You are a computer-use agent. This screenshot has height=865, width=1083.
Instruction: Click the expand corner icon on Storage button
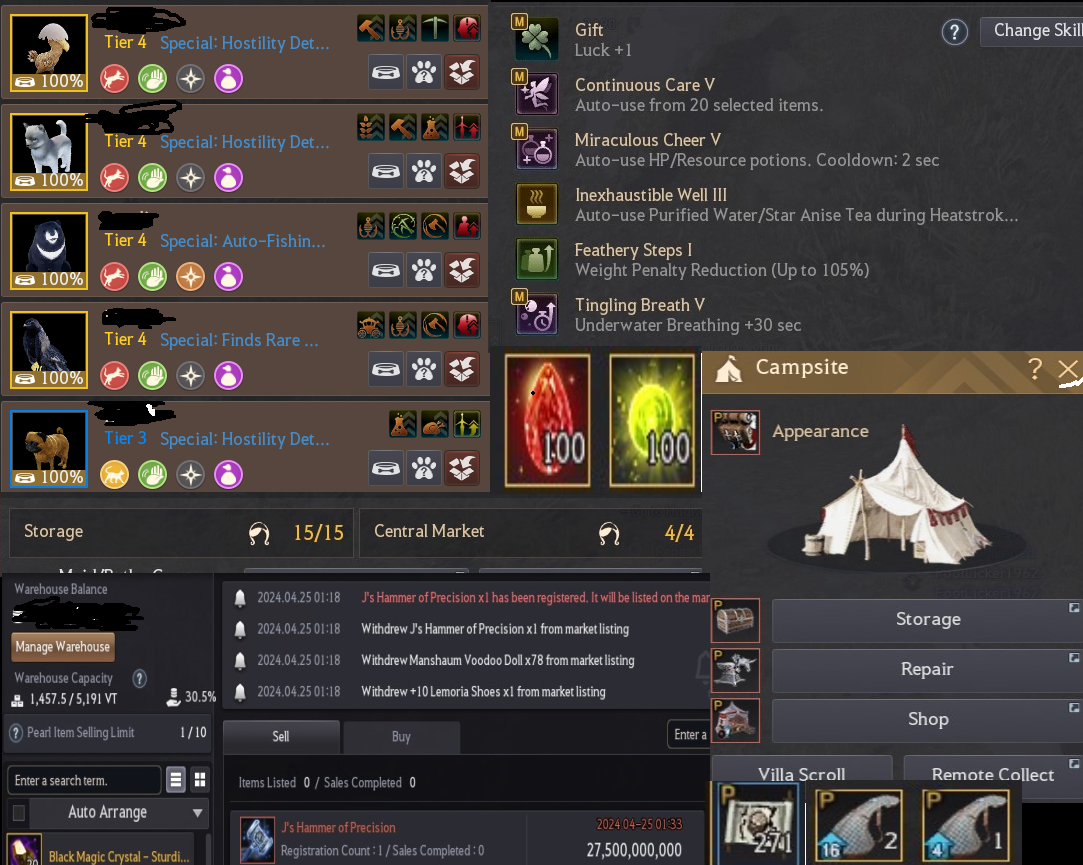(1074, 607)
